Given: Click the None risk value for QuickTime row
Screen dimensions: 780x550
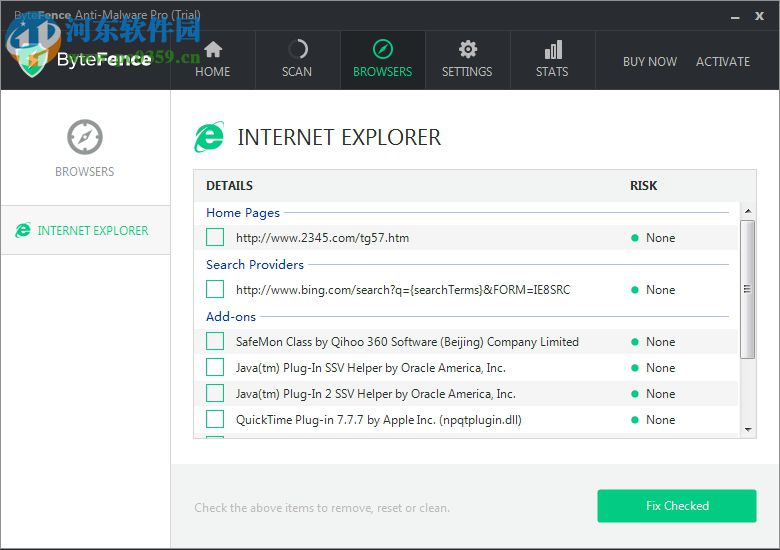Looking at the screenshot, I should coord(660,420).
